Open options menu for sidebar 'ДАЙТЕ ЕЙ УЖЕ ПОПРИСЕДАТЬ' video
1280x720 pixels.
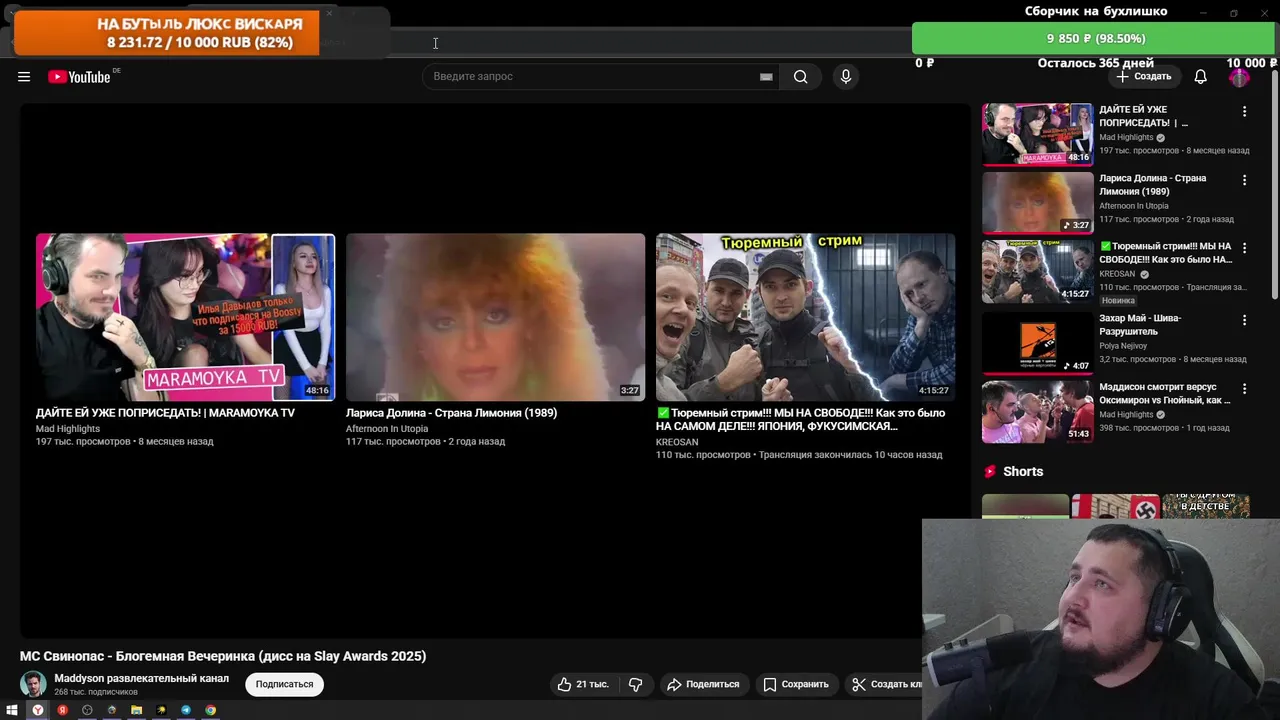(1244, 111)
